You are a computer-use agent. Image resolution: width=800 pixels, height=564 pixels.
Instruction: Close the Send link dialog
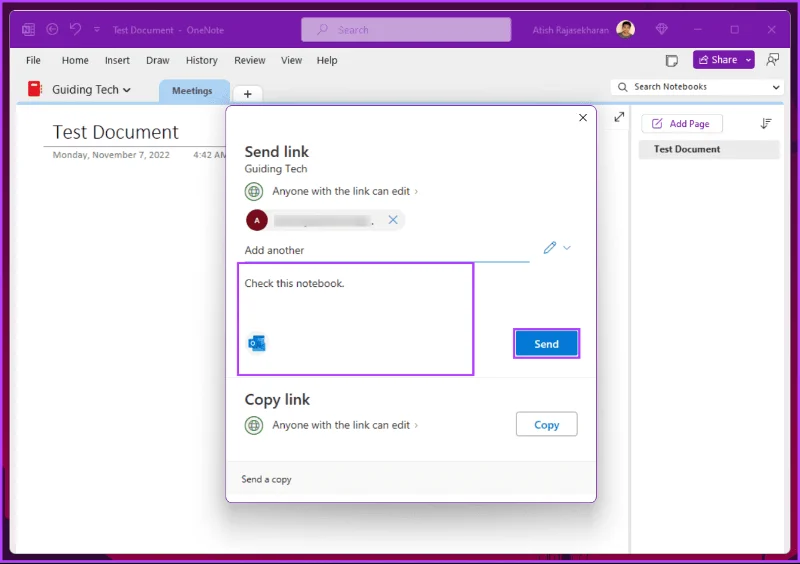coord(583,118)
